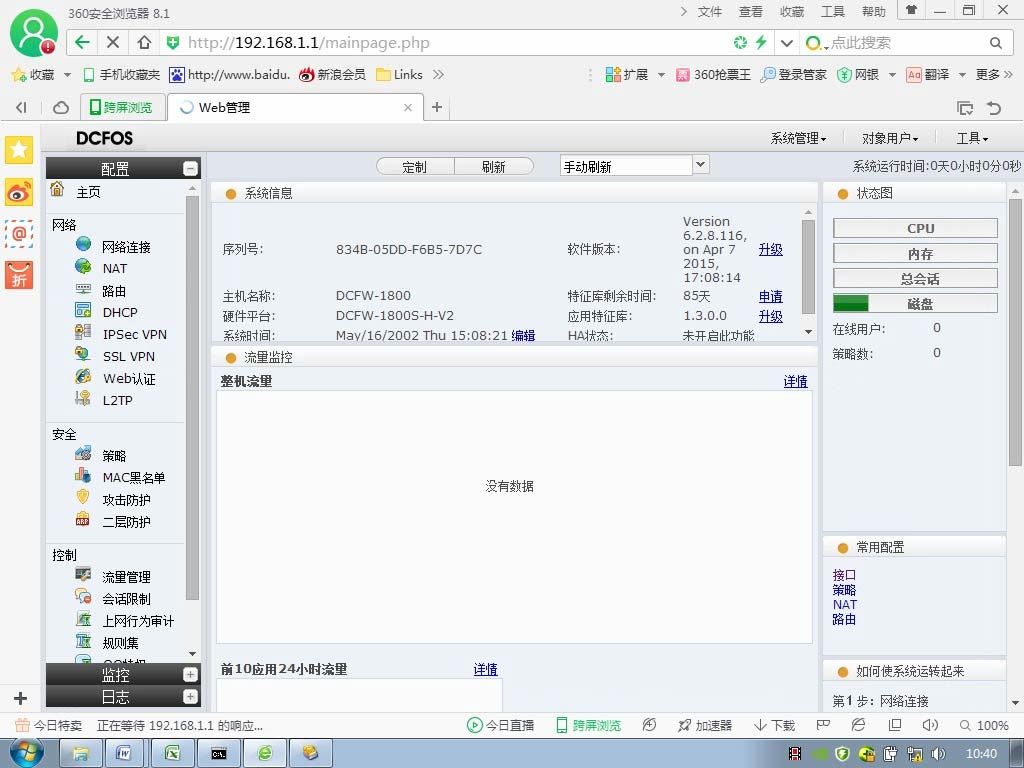
Task: Open 详情 link for 整机流量
Action: click(x=795, y=381)
